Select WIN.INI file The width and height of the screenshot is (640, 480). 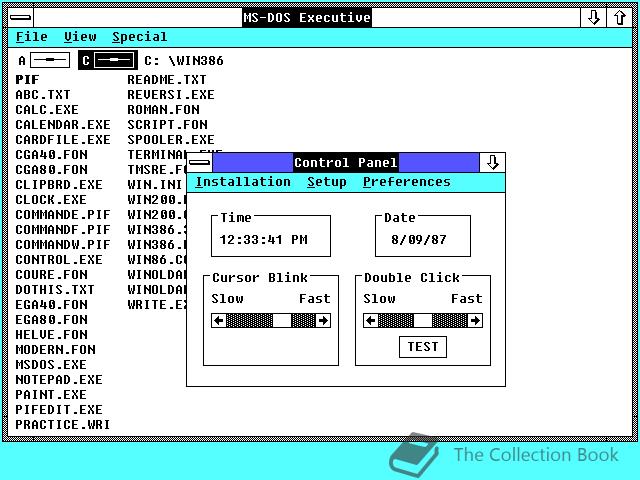[155, 184]
